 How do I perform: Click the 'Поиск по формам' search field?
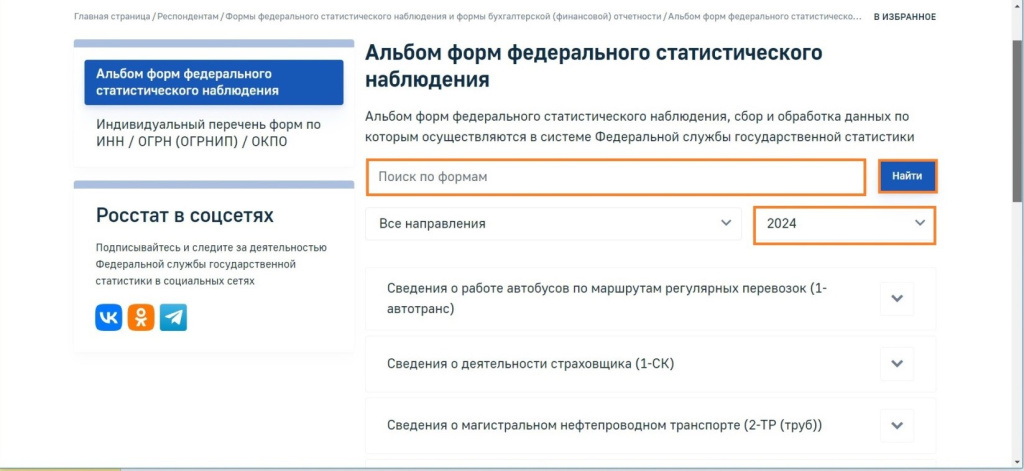tap(615, 177)
